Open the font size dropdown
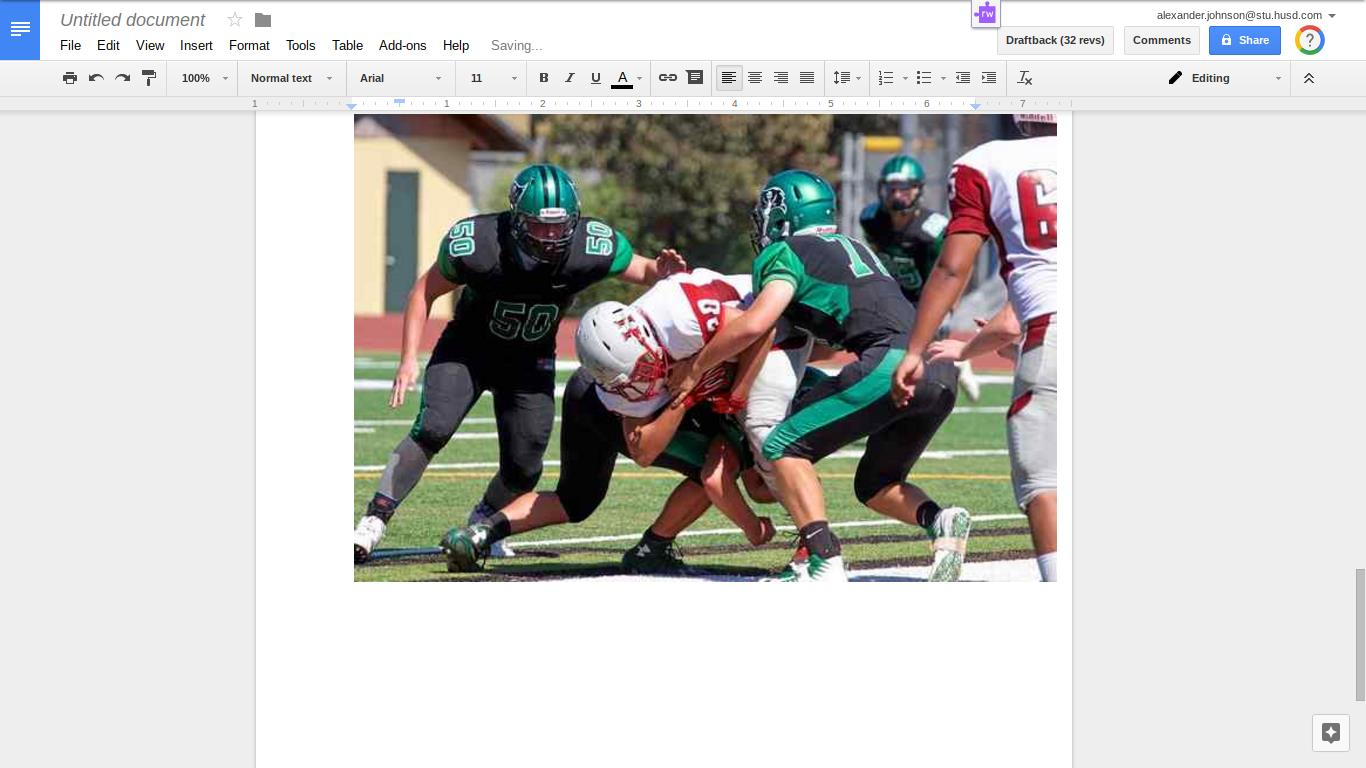 click(x=494, y=78)
